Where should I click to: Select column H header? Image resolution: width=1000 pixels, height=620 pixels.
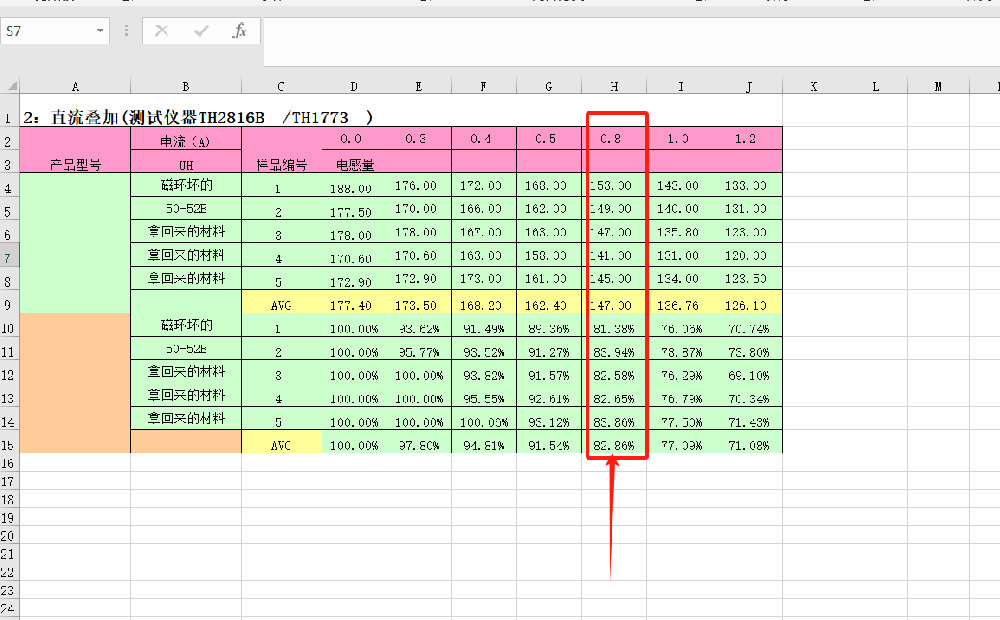[614, 87]
